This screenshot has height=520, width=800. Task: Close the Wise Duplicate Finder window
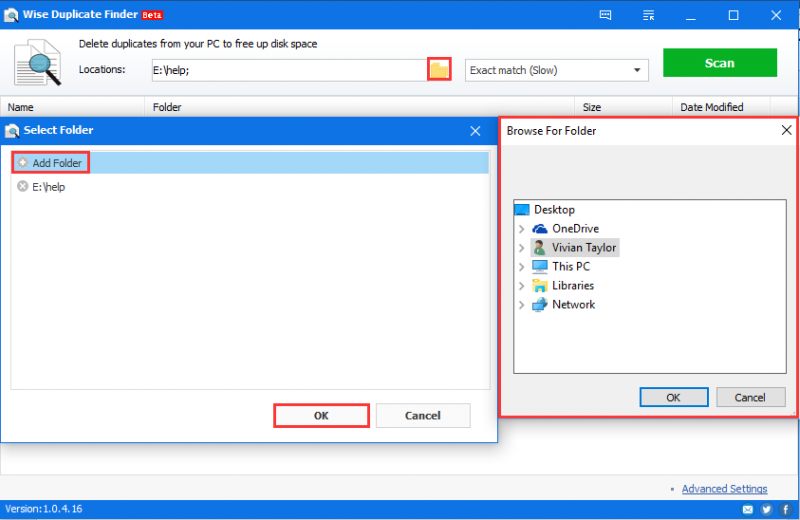pyautogui.click(x=776, y=15)
